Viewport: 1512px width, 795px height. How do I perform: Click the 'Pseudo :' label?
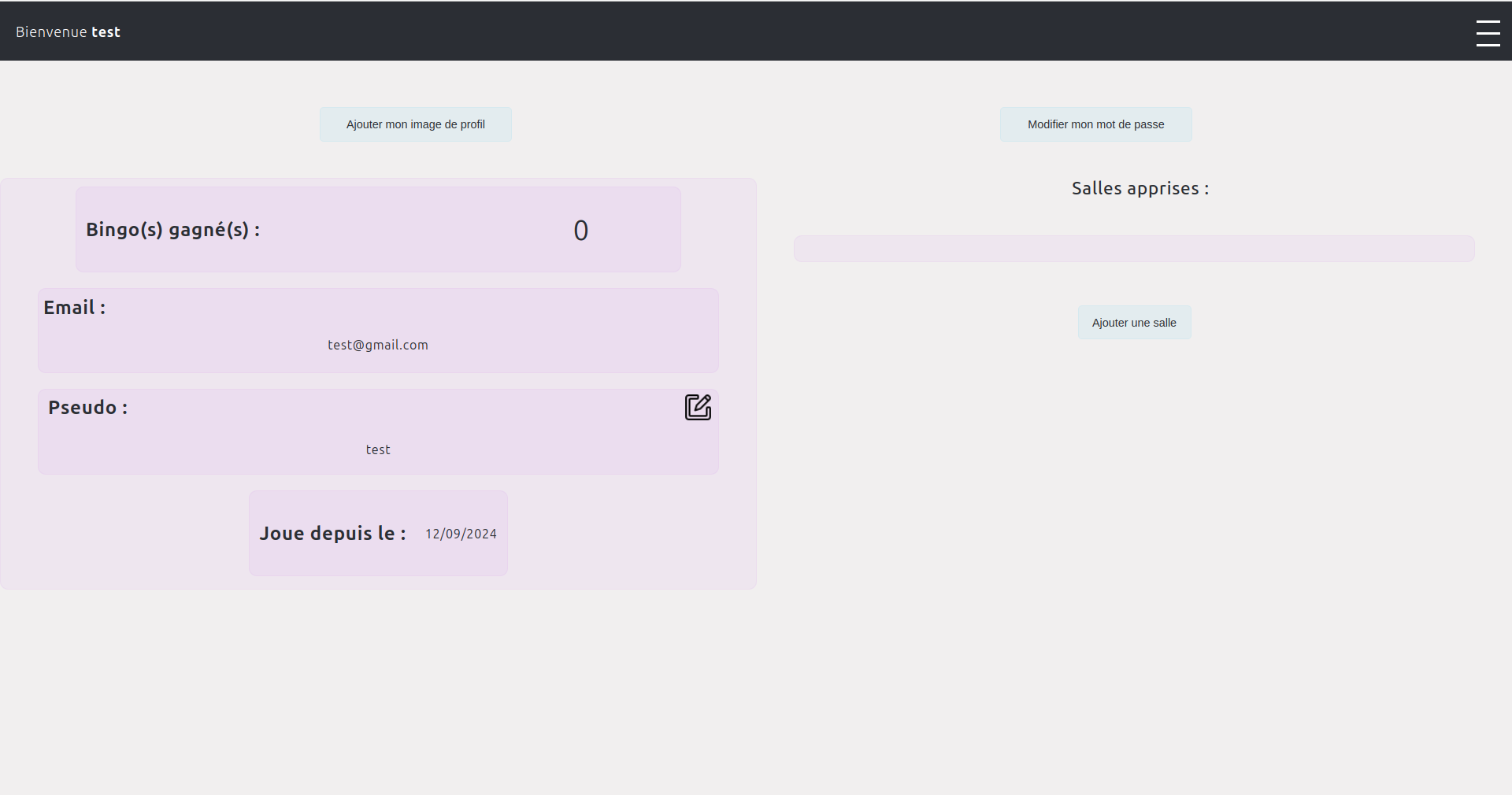coord(87,408)
